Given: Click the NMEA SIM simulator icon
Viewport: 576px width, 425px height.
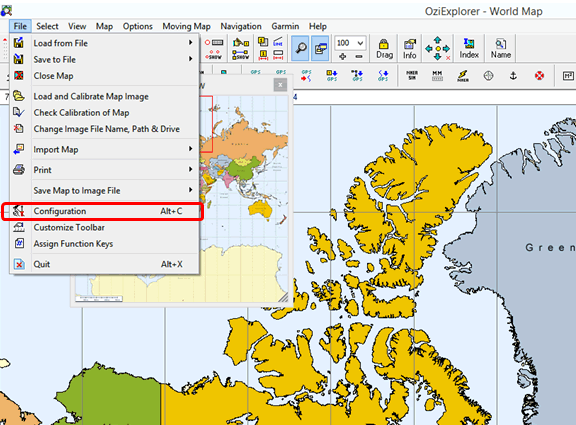Looking at the screenshot, I should coord(412,76).
